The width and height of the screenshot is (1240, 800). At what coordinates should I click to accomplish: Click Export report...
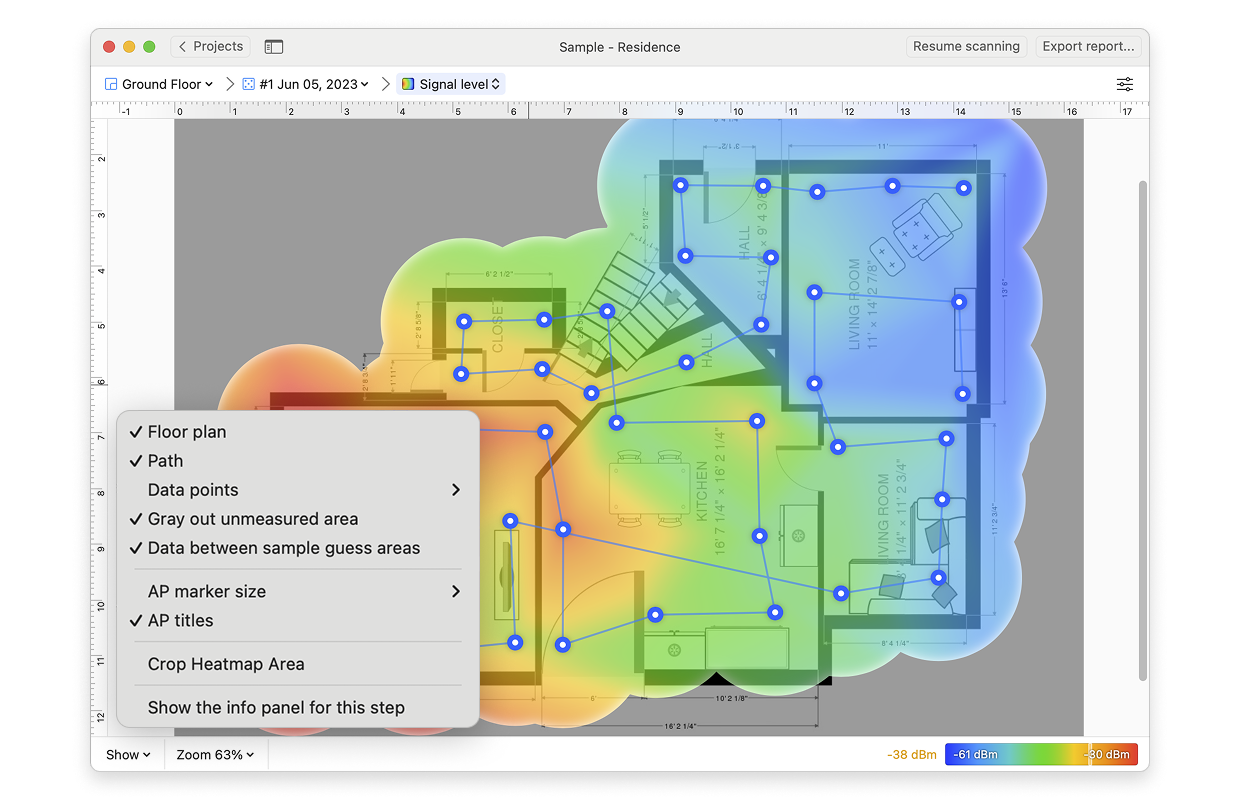pos(1088,47)
